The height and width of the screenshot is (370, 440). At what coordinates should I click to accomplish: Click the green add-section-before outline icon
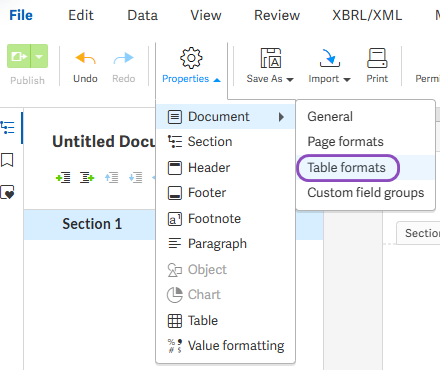point(63,178)
